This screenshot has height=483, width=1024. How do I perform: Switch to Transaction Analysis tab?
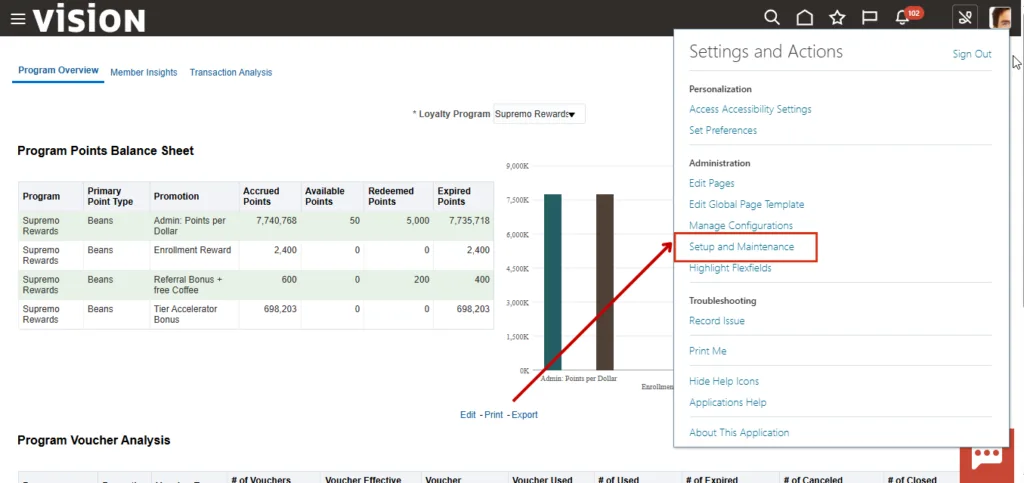coord(230,72)
